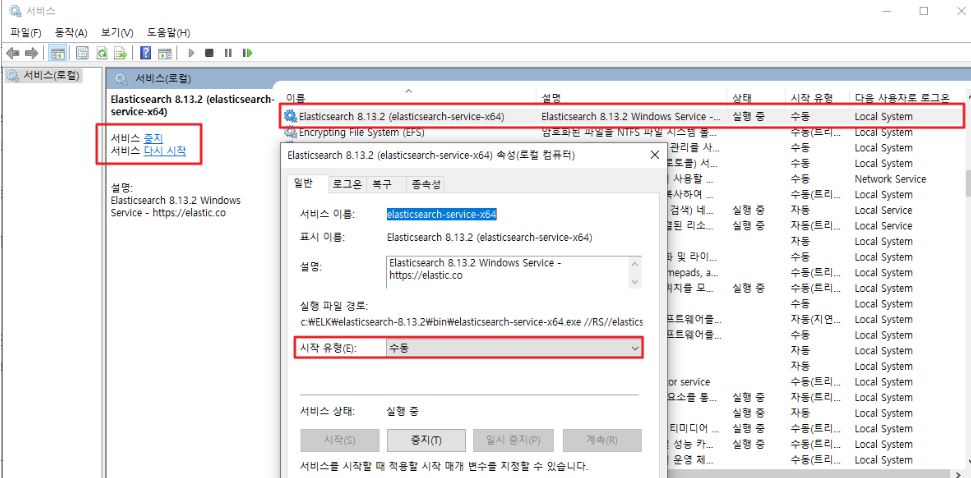Refresh the services list via toolbar icon

coord(102,53)
